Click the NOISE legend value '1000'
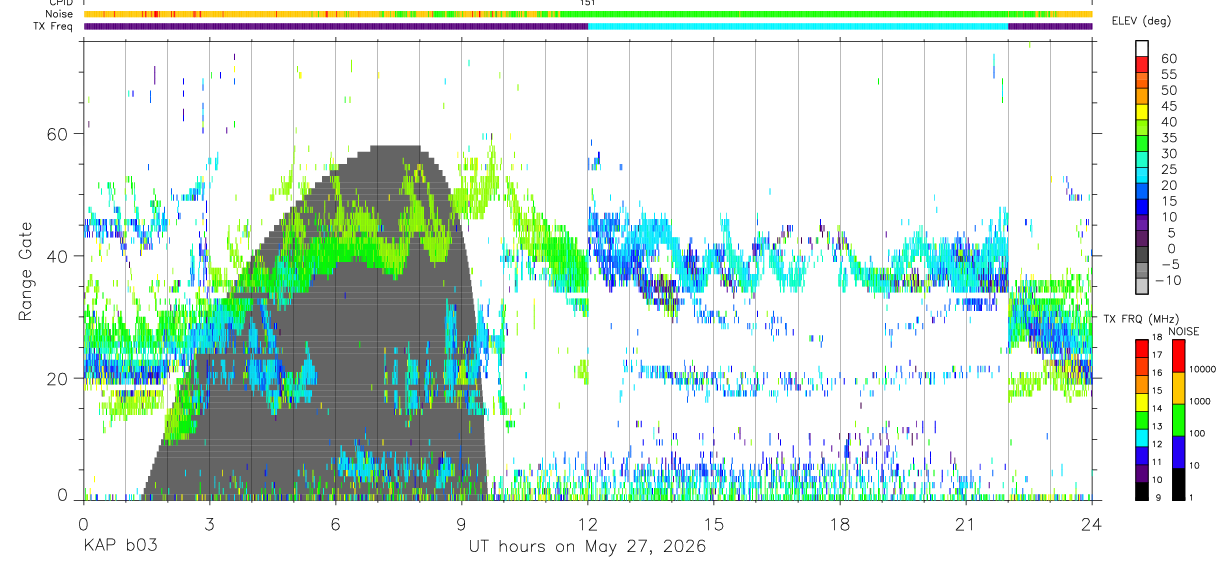This screenshot has height=567, width=1228. [x=1201, y=401]
